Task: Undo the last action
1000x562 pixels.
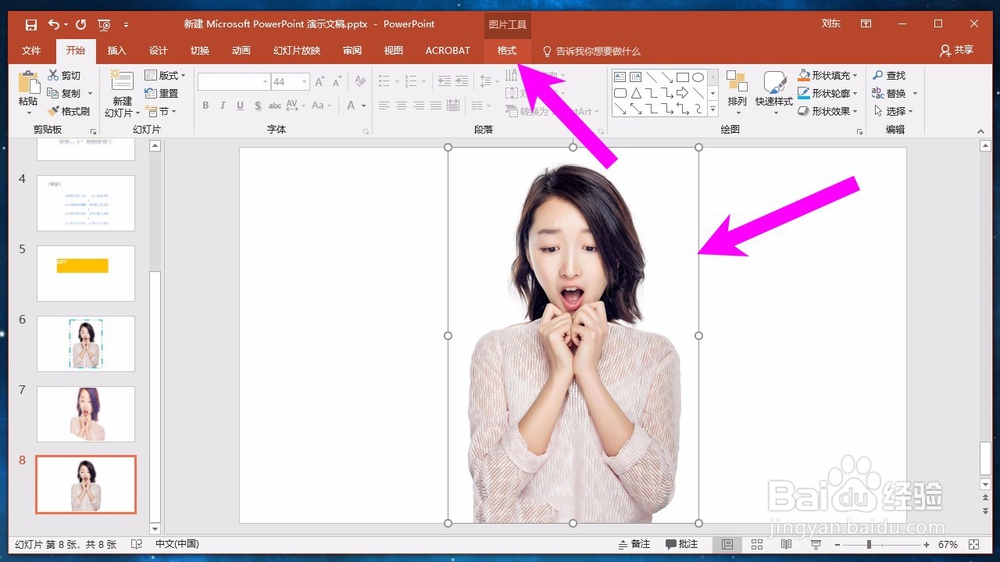Action: [x=54, y=24]
